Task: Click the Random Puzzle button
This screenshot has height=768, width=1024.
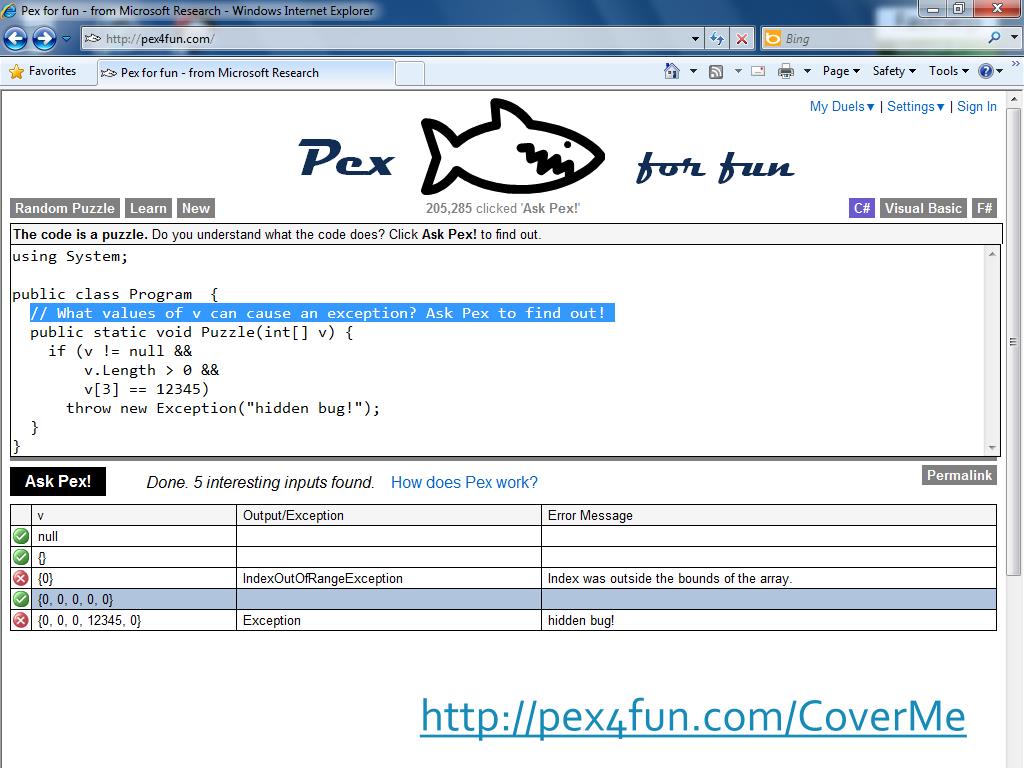Action: pos(65,208)
